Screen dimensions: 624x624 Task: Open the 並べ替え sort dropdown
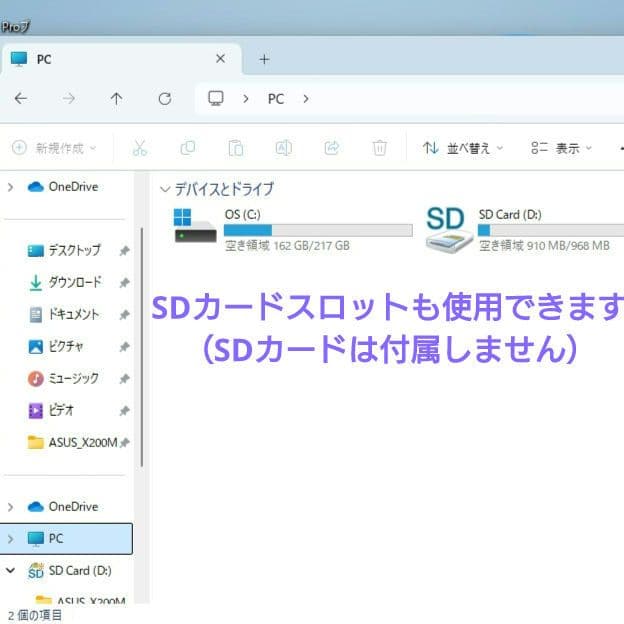point(463,148)
